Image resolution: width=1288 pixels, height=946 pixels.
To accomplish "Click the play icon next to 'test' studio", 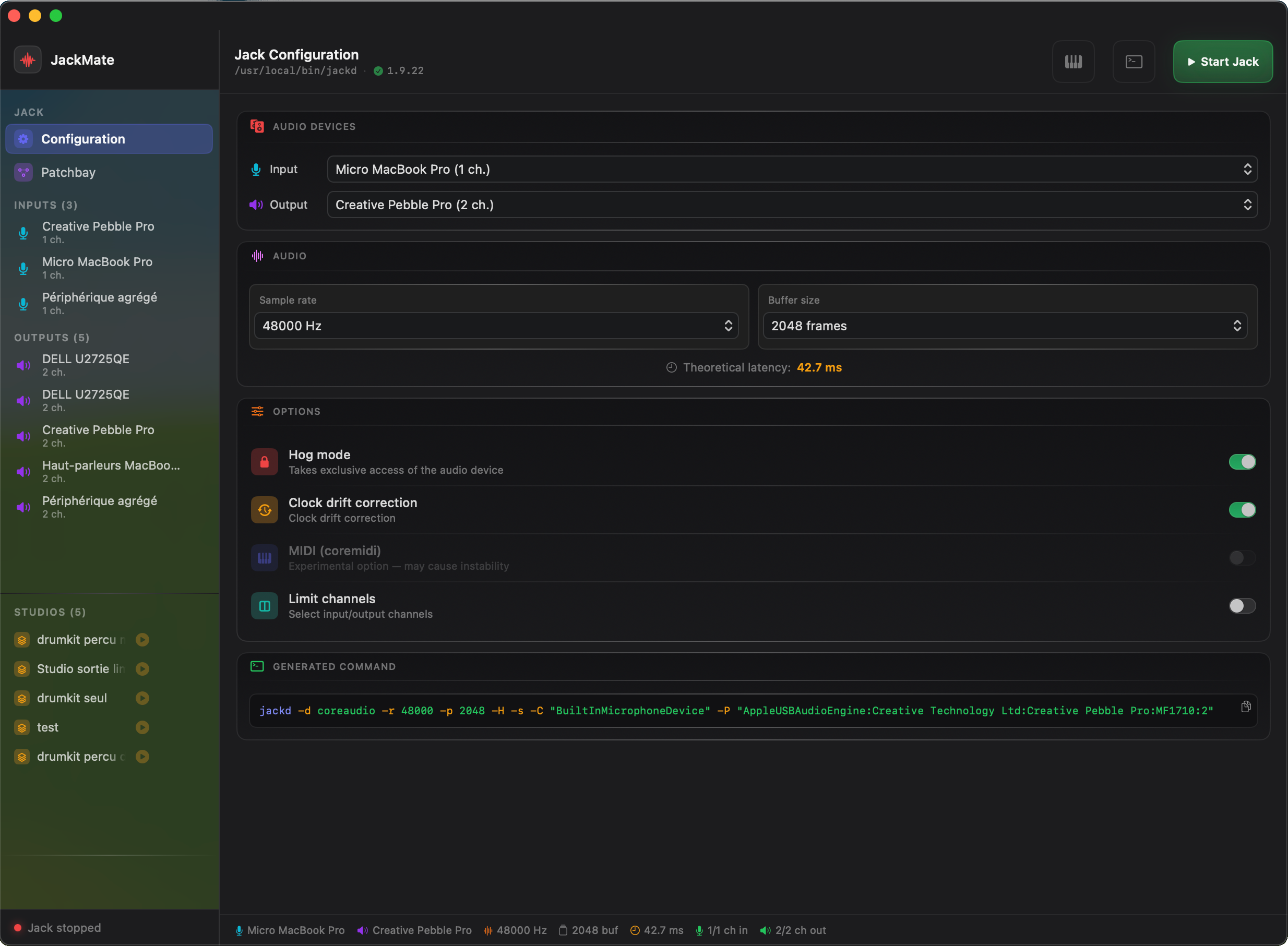I will tap(142, 727).
